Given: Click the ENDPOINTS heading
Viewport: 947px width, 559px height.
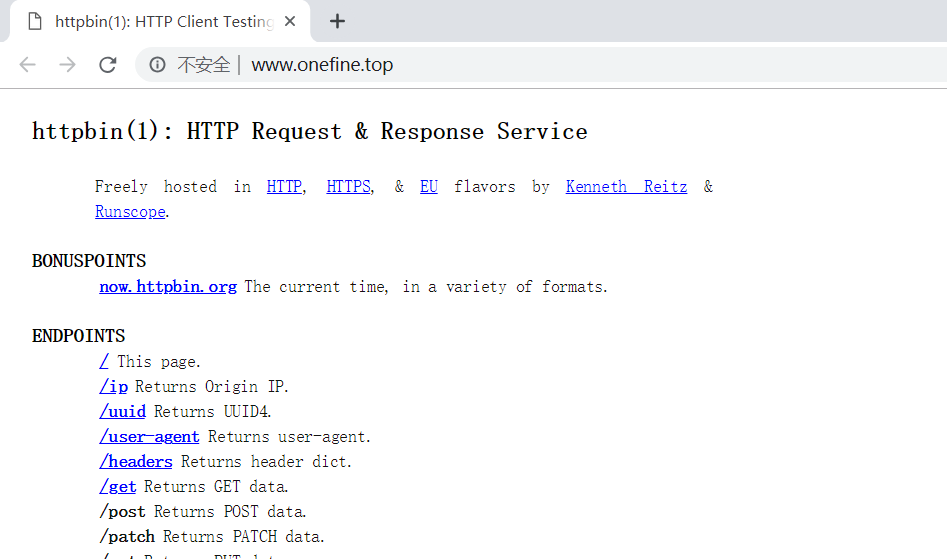Looking at the screenshot, I should (79, 336).
